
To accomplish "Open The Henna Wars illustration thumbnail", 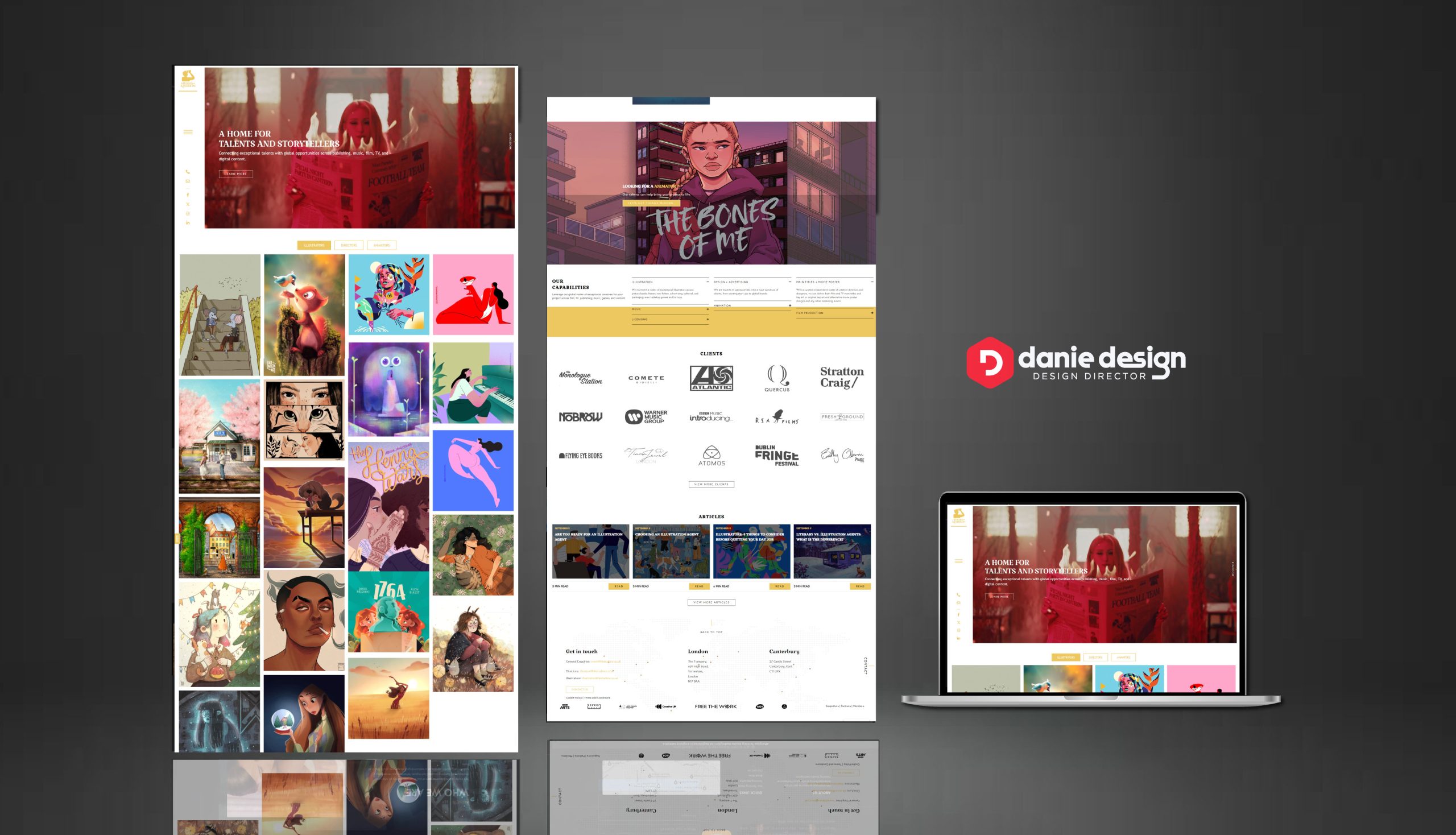I will [x=388, y=506].
